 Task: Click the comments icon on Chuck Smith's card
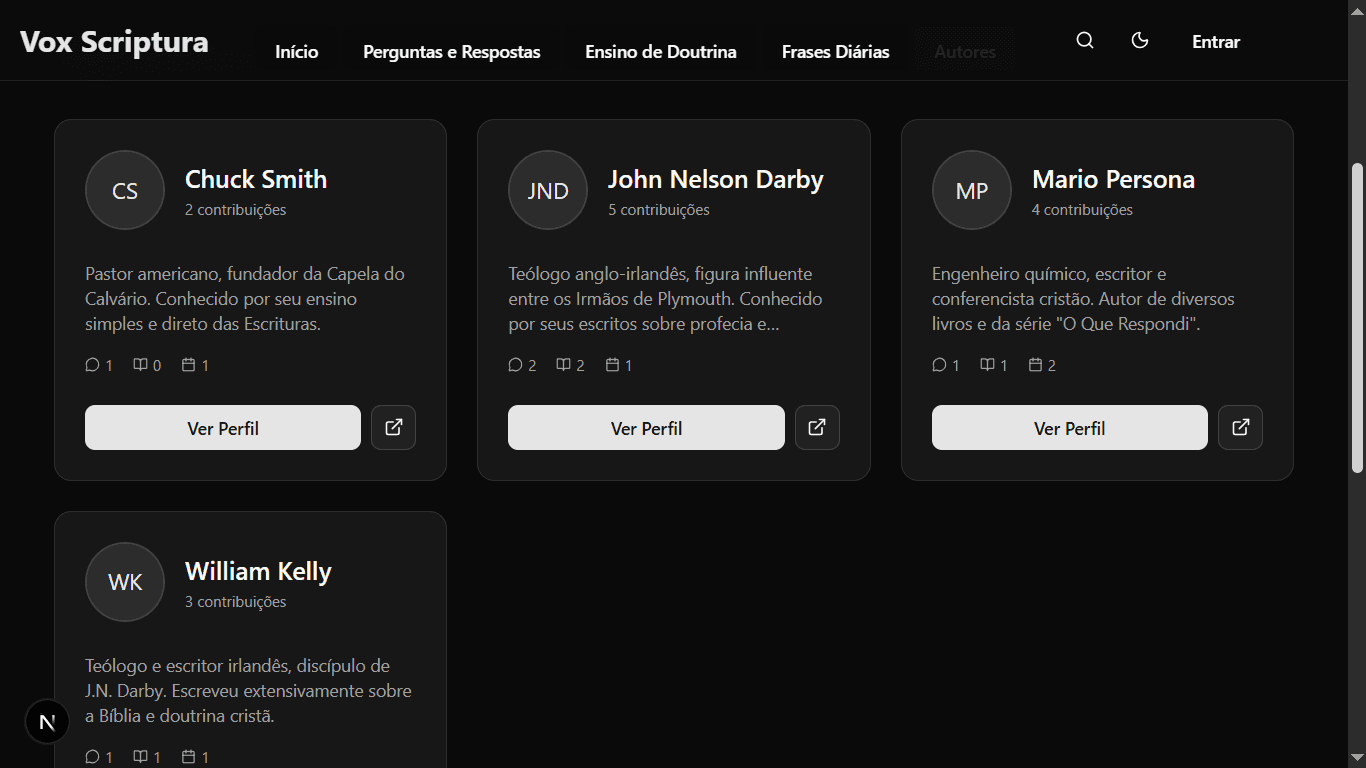(90, 364)
